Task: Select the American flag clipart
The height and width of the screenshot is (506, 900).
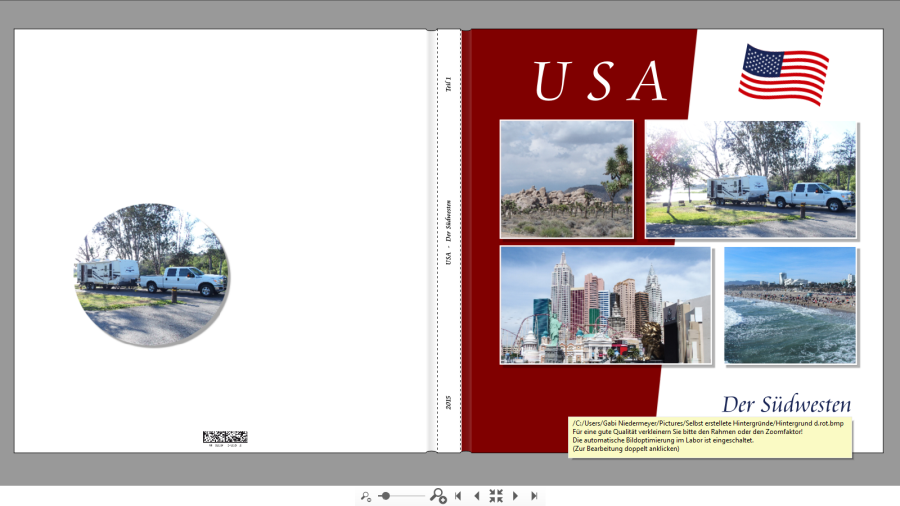Action: (783, 74)
